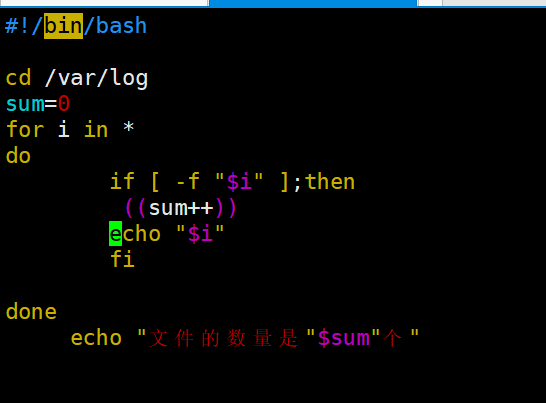The image size is (546, 403).
Task: Place cursor on "cd" command
Action: pos(18,78)
